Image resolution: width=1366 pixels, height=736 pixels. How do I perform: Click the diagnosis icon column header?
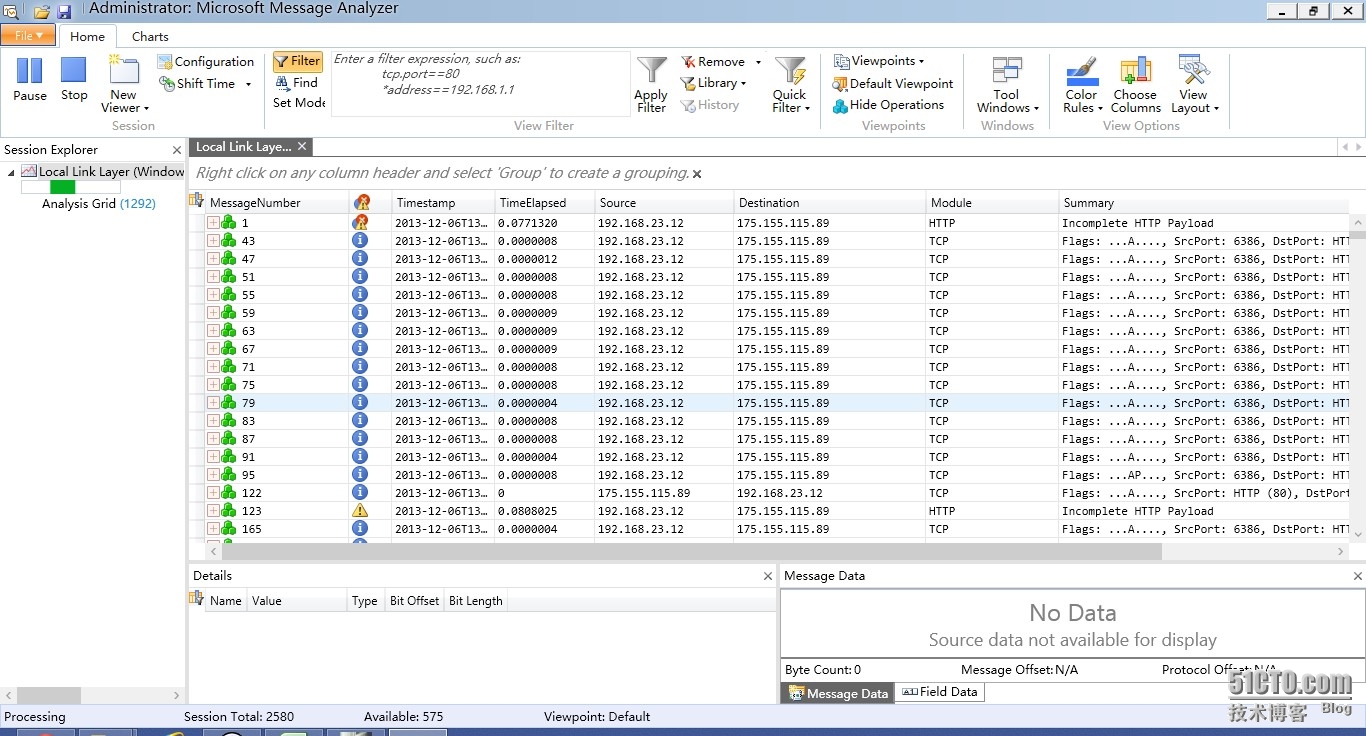pyautogui.click(x=362, y=203)
